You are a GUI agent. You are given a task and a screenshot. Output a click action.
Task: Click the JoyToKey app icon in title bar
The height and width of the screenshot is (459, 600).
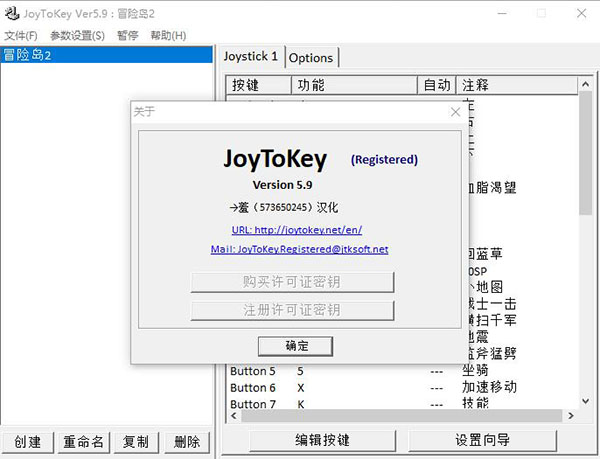[14, 14]
